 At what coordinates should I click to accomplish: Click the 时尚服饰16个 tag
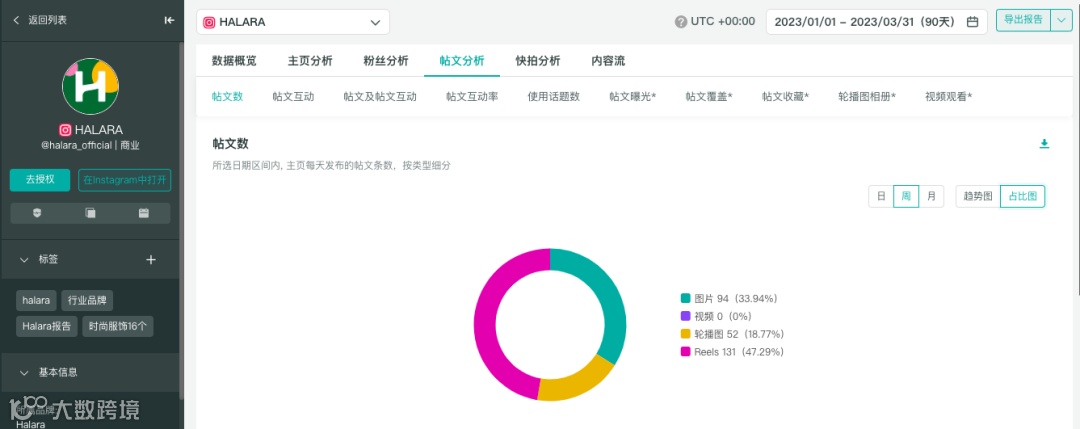[118, 326]
